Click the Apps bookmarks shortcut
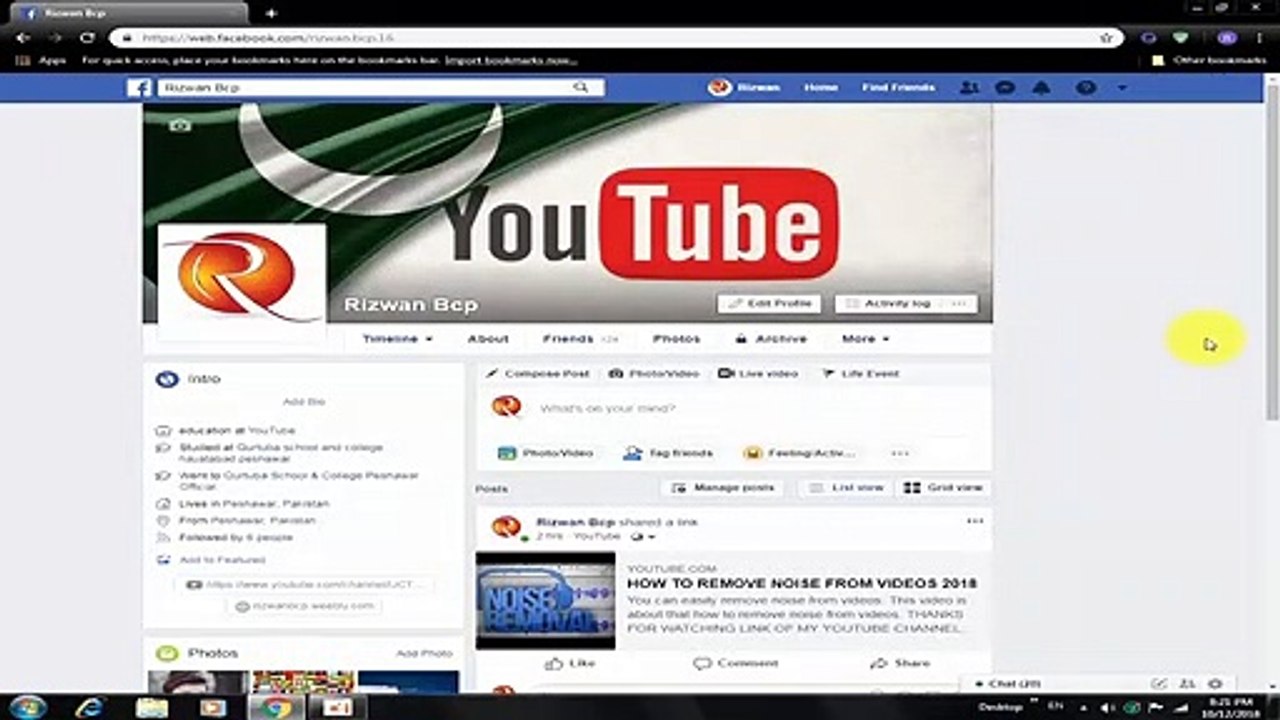This screenshot has width=1280, height=720. tap(41, 60)
